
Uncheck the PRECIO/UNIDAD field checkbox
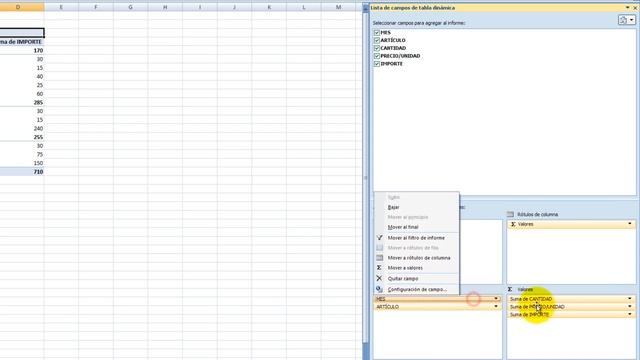point(377,56)
